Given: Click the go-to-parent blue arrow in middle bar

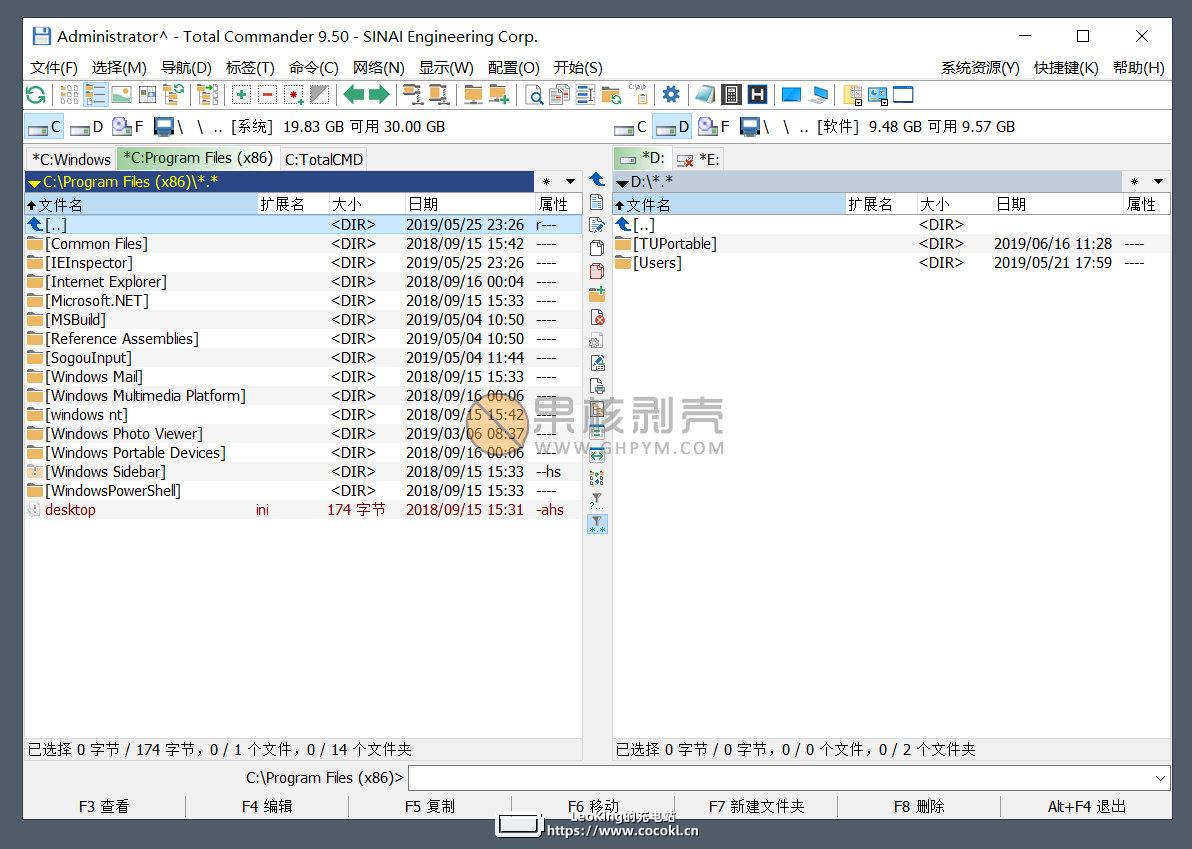Looking at the screenshot, I should (x=598, y=180).
